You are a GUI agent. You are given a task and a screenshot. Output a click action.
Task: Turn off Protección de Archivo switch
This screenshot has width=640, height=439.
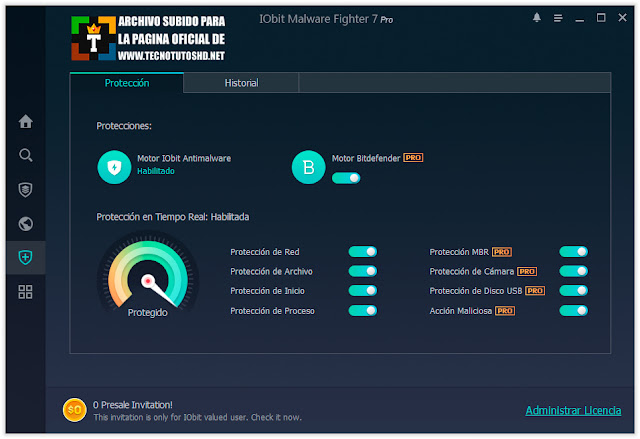pos(362,271)
